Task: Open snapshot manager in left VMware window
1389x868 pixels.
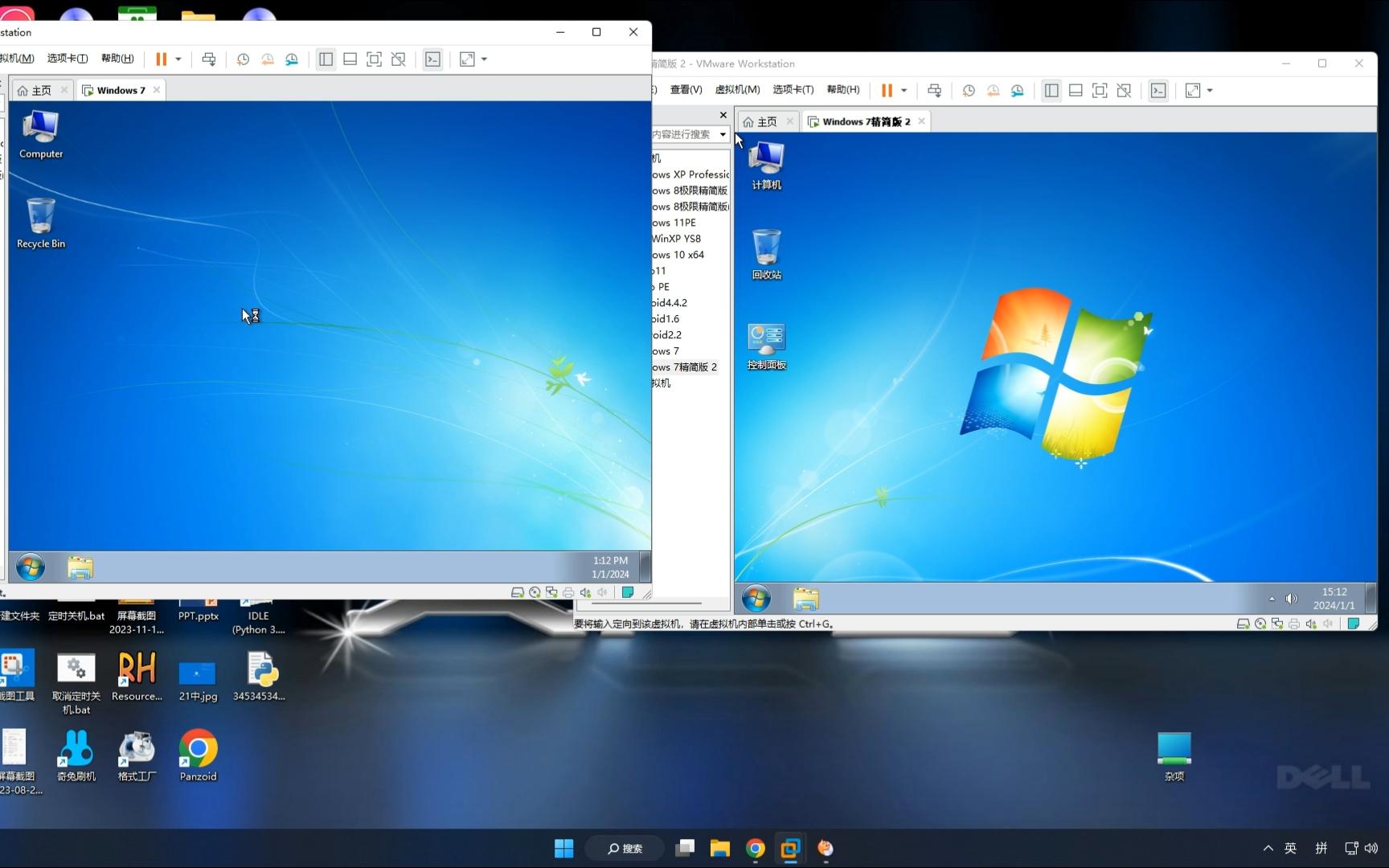Action: point(292,59)
